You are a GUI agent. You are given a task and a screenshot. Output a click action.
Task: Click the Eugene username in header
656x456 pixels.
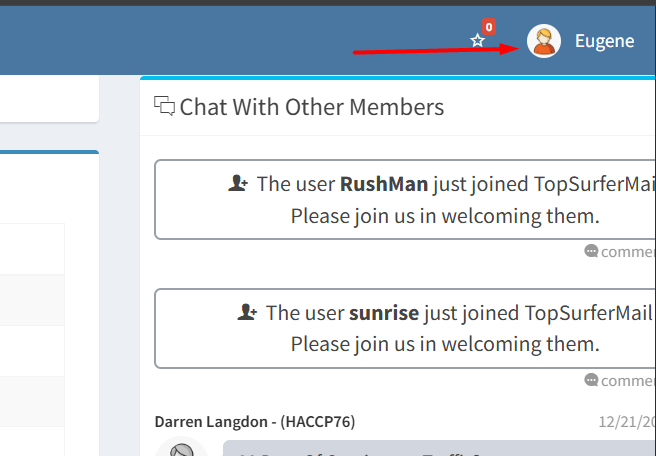pyautogui.click(x=604, y=41)
